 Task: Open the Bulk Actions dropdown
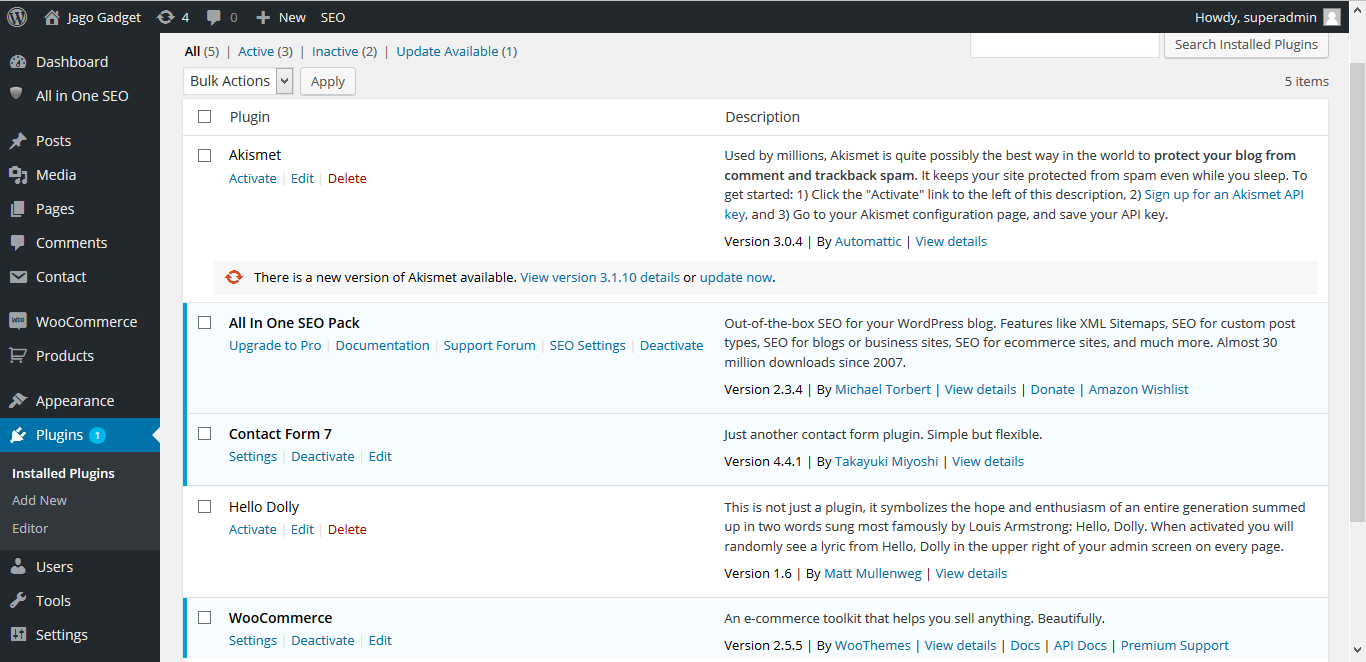pos(238,81)
